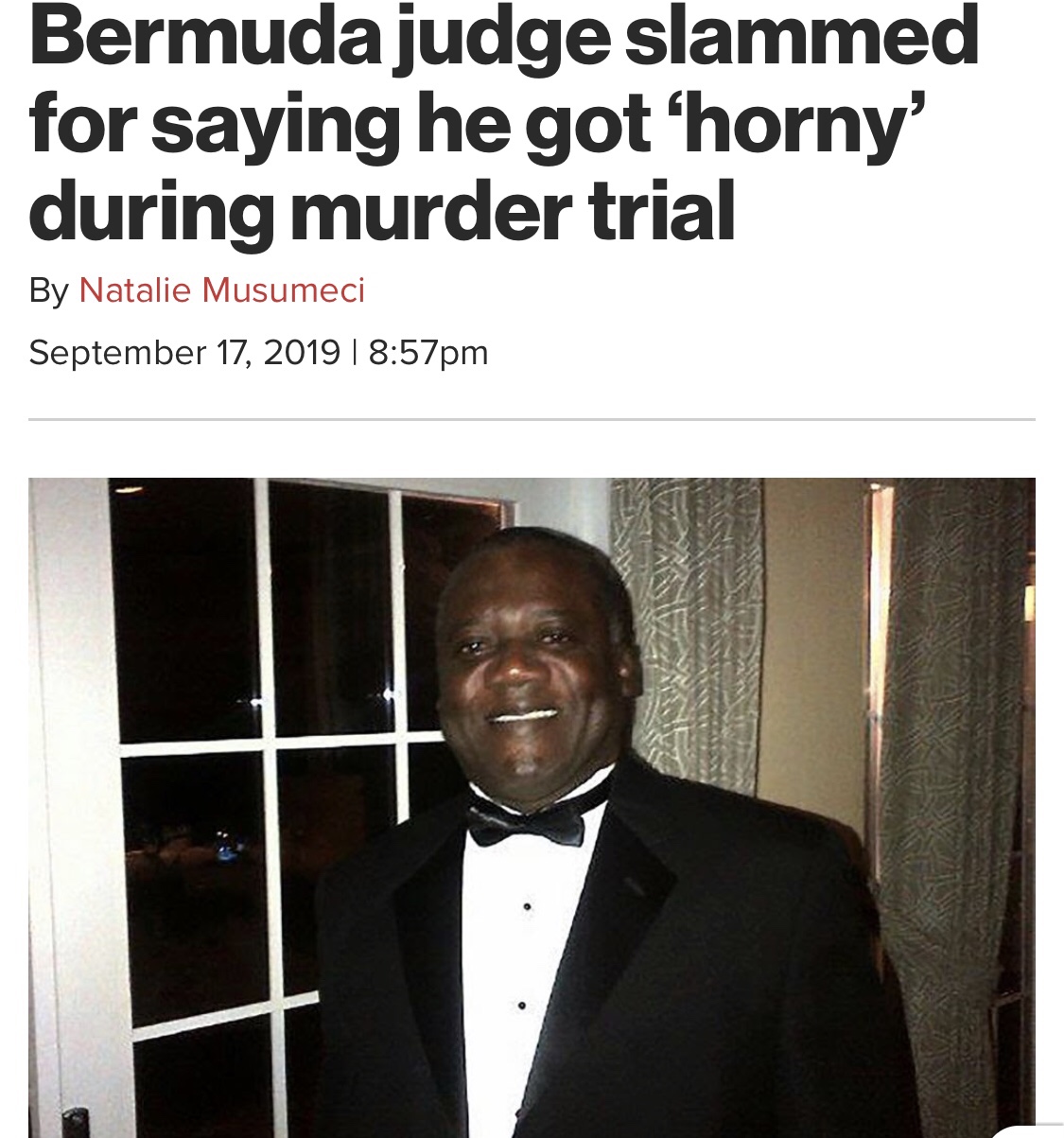Open author link Natalie Musumeci

[x=221, y=289]
